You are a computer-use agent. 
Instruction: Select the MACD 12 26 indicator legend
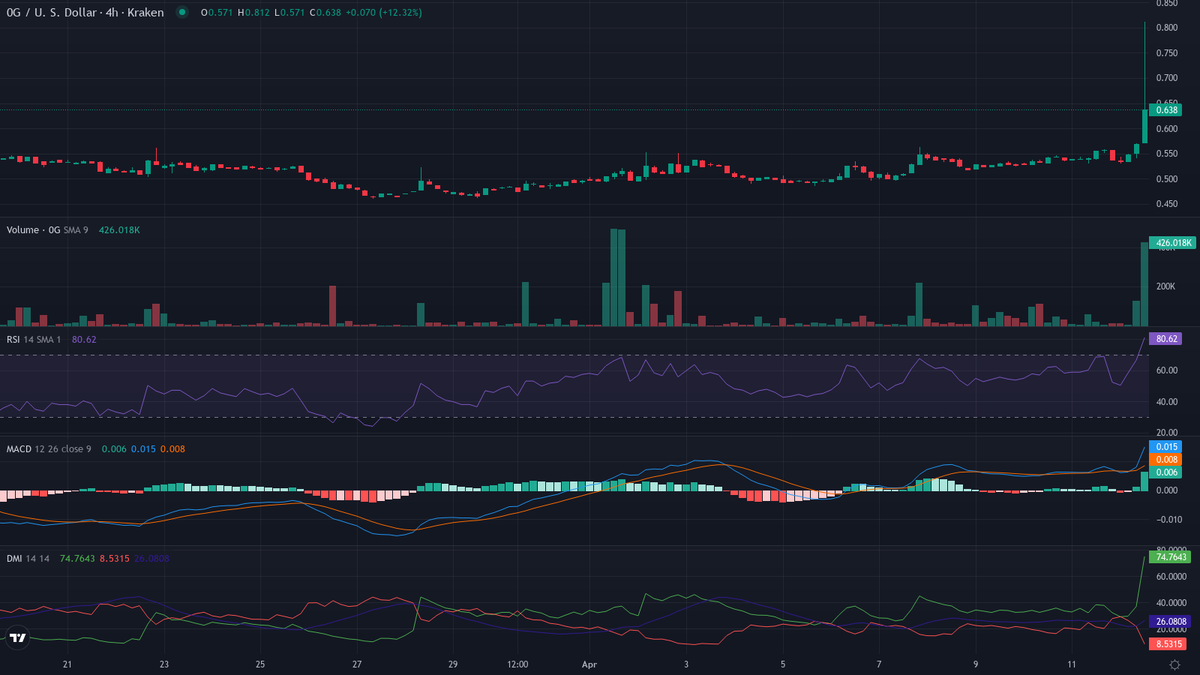click(48, 449)
